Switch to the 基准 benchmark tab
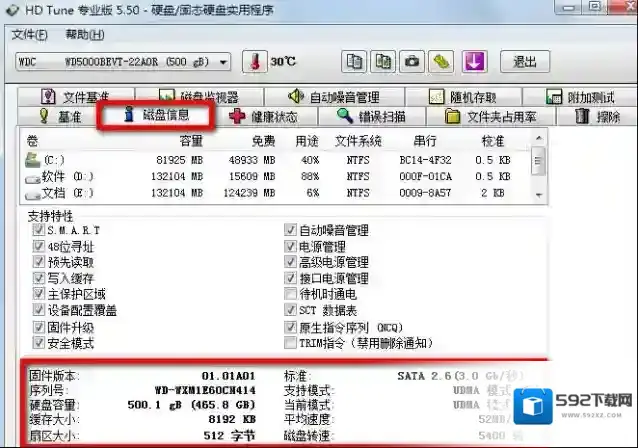This screenshot has width=638, height=448. tap(59, 117)
